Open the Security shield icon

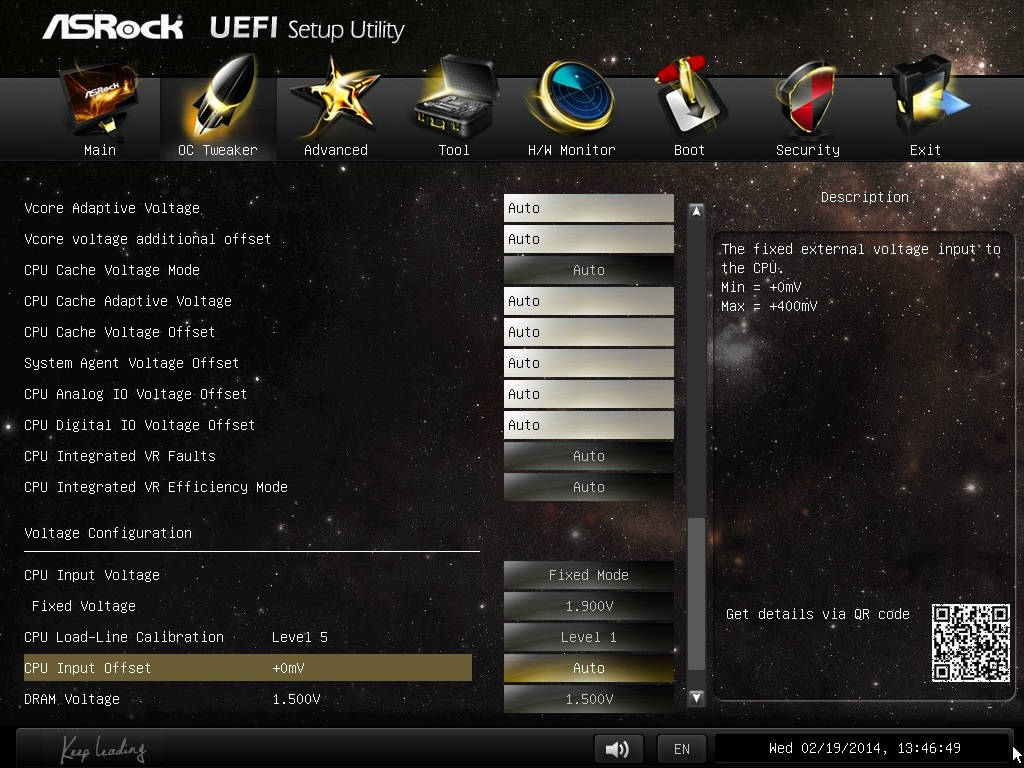806,99
